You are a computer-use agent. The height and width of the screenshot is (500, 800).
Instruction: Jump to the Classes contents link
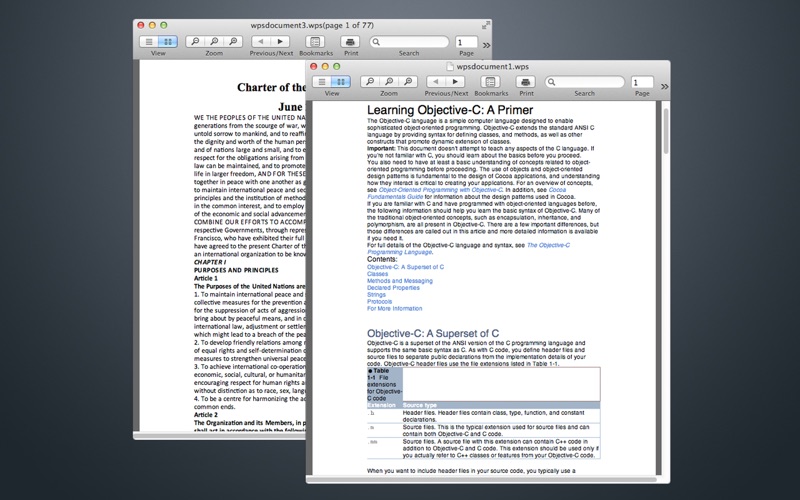[378, 274]
